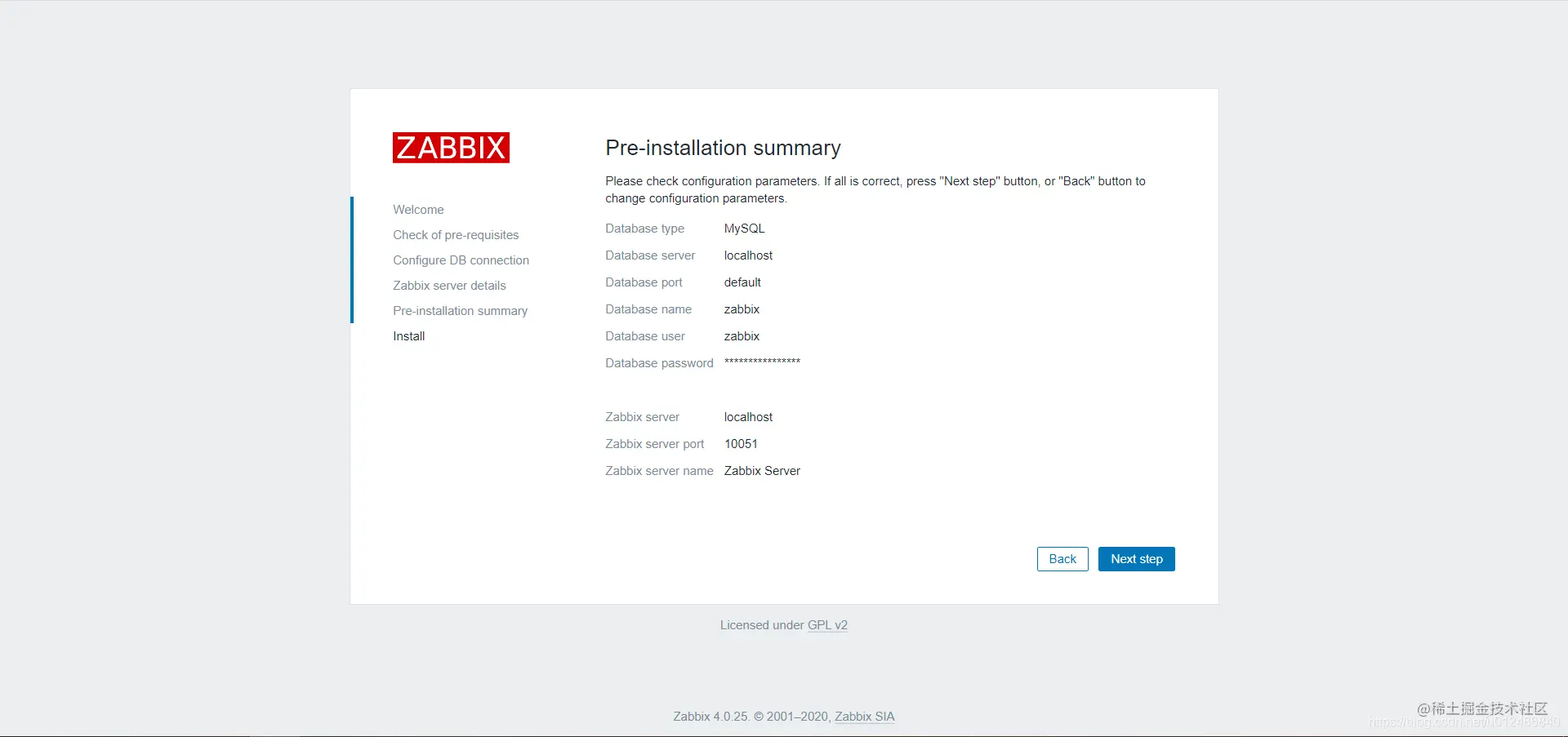Click the Database user zabbix value
1568x737 pixels.
(x=742, y=336)
